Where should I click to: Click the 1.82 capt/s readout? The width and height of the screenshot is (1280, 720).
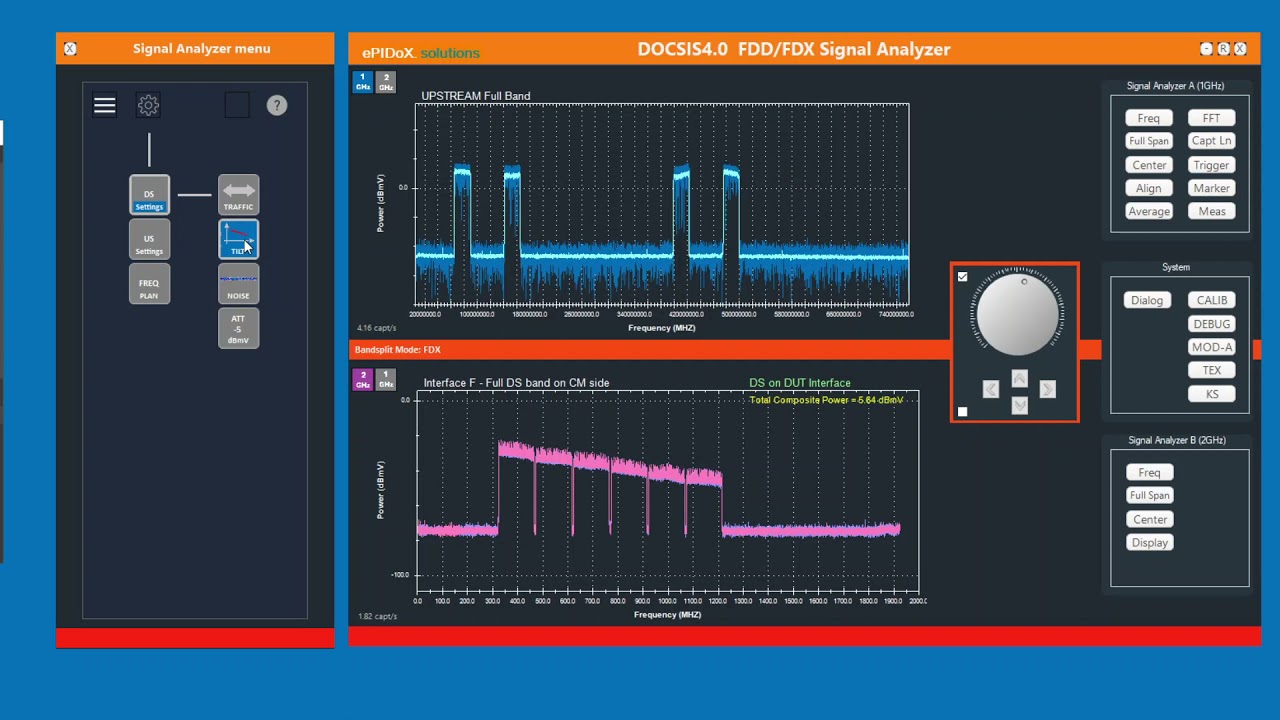coord(377,616)
